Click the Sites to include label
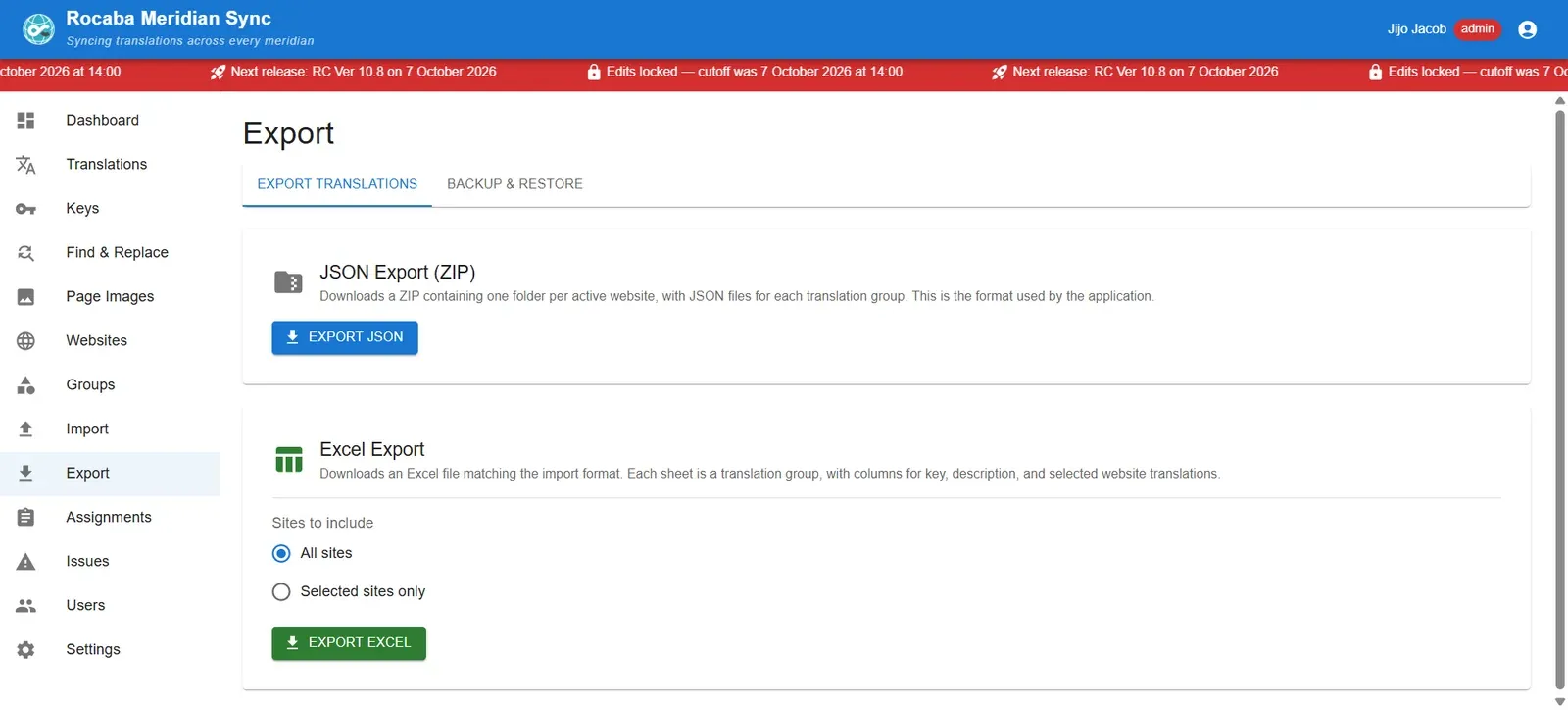 [x=322, y=523]
